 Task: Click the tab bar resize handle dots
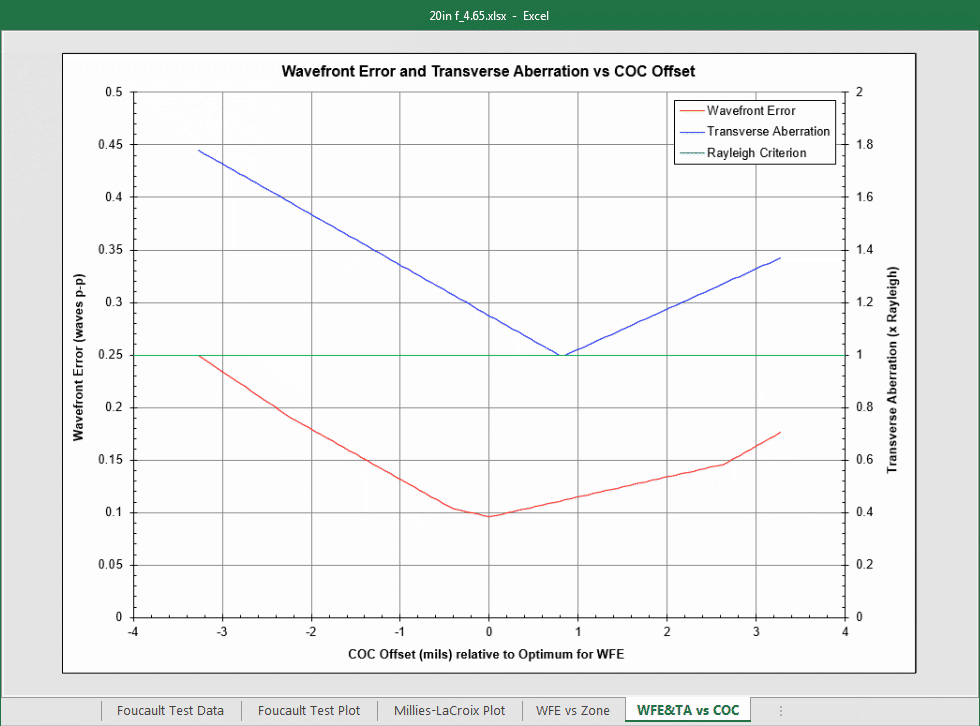pyautogui.click(x=781, y=710)
